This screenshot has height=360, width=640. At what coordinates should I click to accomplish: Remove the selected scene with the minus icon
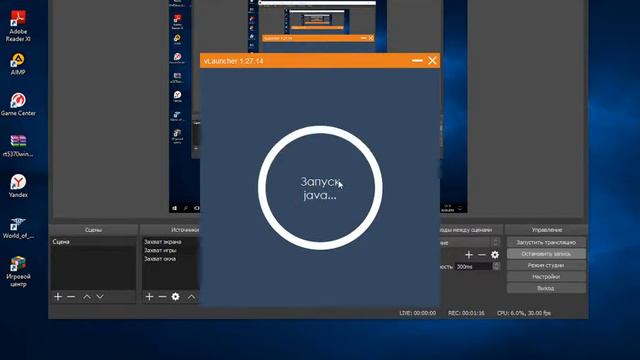click(x=71, y=297)
